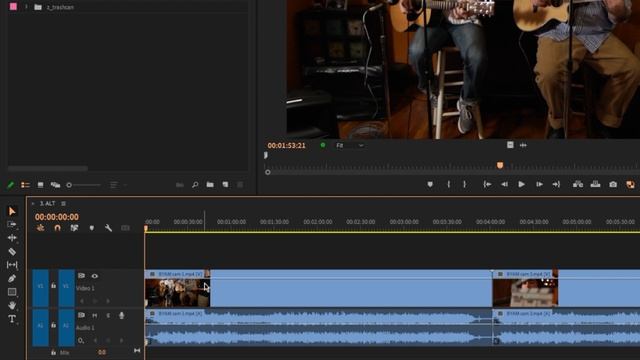
Task: Select the Hand tool
Action: (12, 305)
